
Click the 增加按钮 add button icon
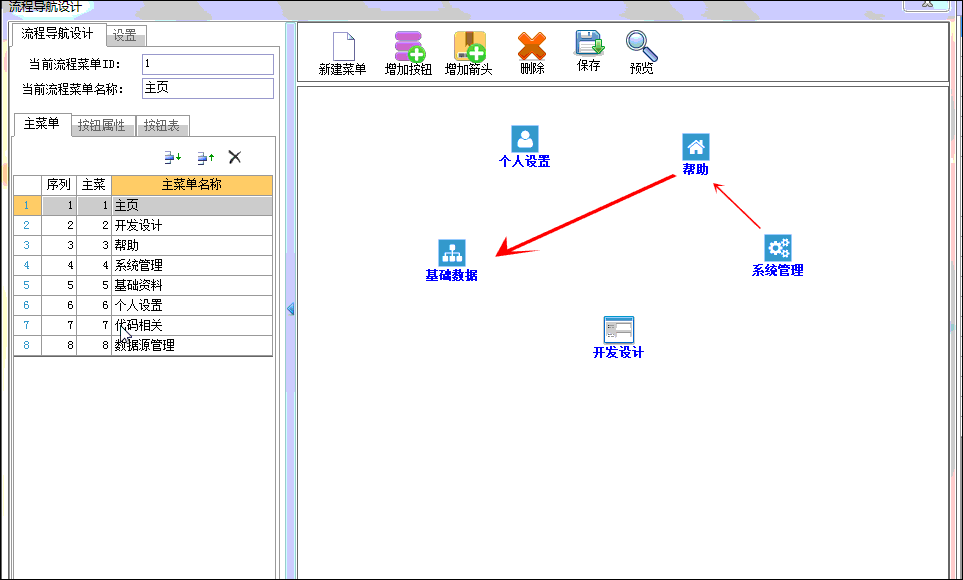[409, 46]
